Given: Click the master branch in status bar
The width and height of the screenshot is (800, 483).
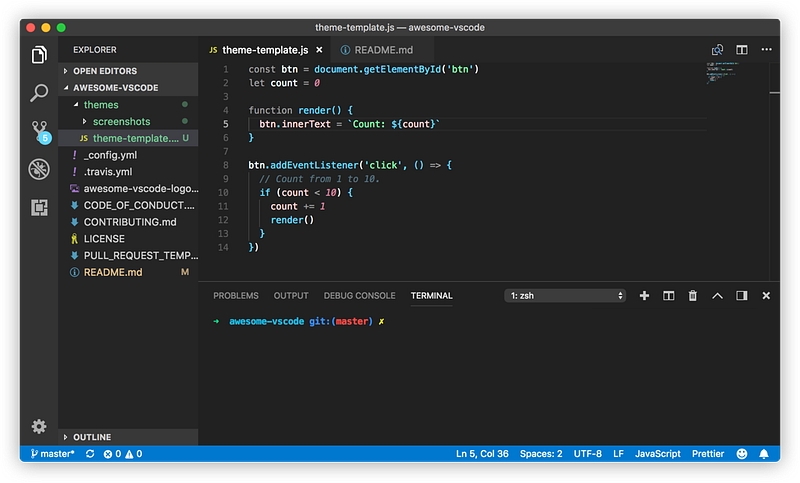Looking at the screenshot, I should pos(51,453).
